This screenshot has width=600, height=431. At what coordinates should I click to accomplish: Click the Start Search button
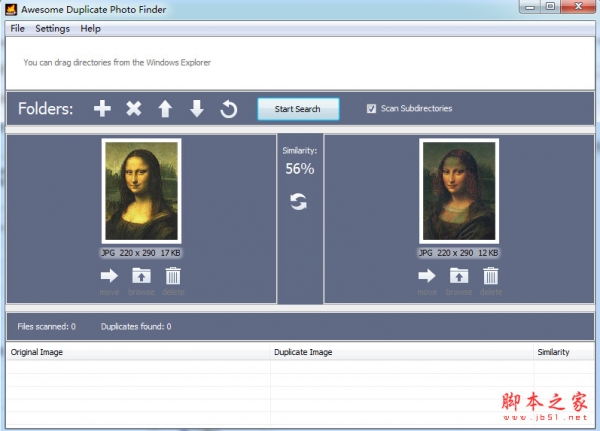pyautogui.click(x=298, y=109)
